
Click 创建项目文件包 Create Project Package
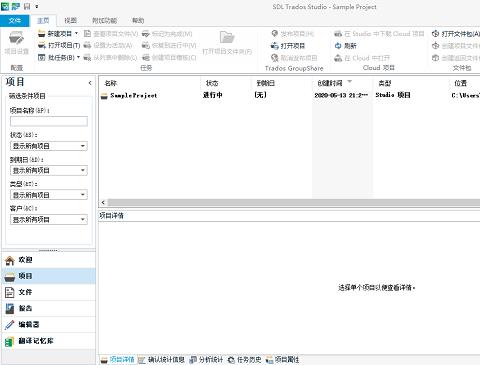point(456,46)
